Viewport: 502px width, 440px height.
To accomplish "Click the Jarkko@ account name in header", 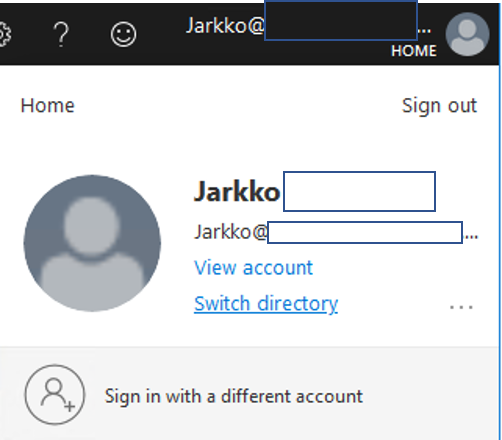I will click(225, 25).
